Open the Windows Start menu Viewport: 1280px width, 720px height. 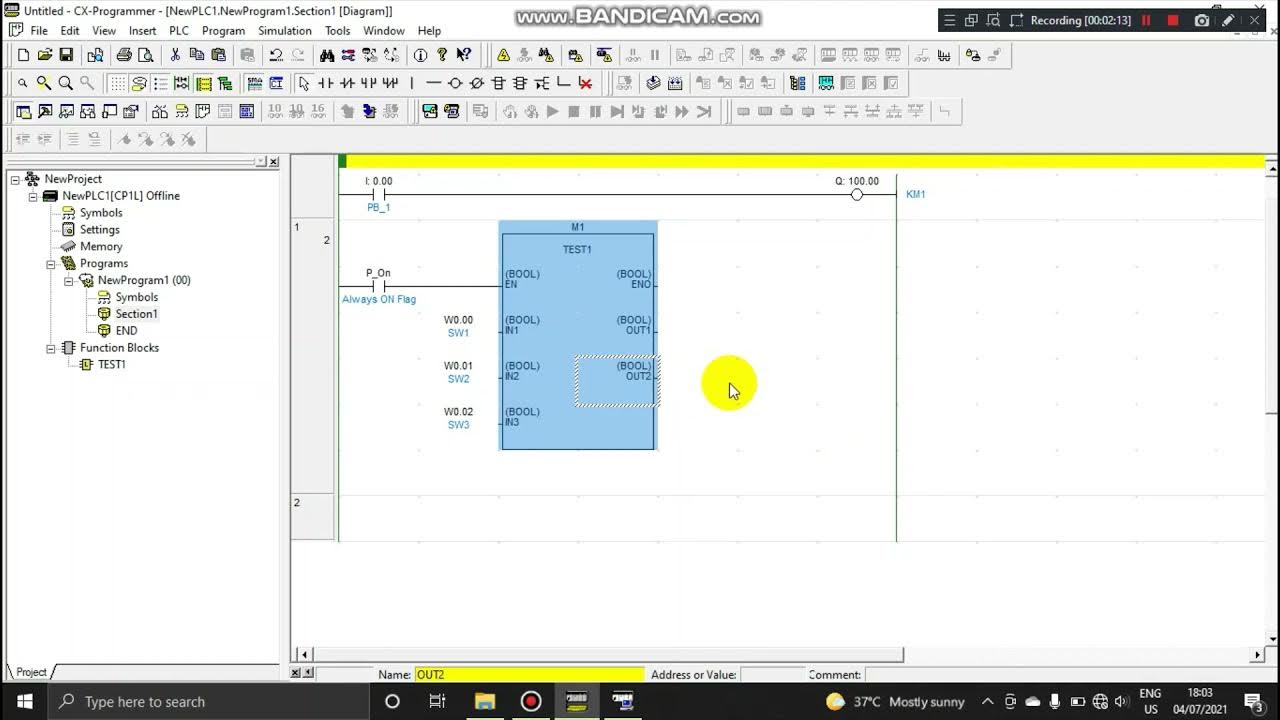coord(24,701)
